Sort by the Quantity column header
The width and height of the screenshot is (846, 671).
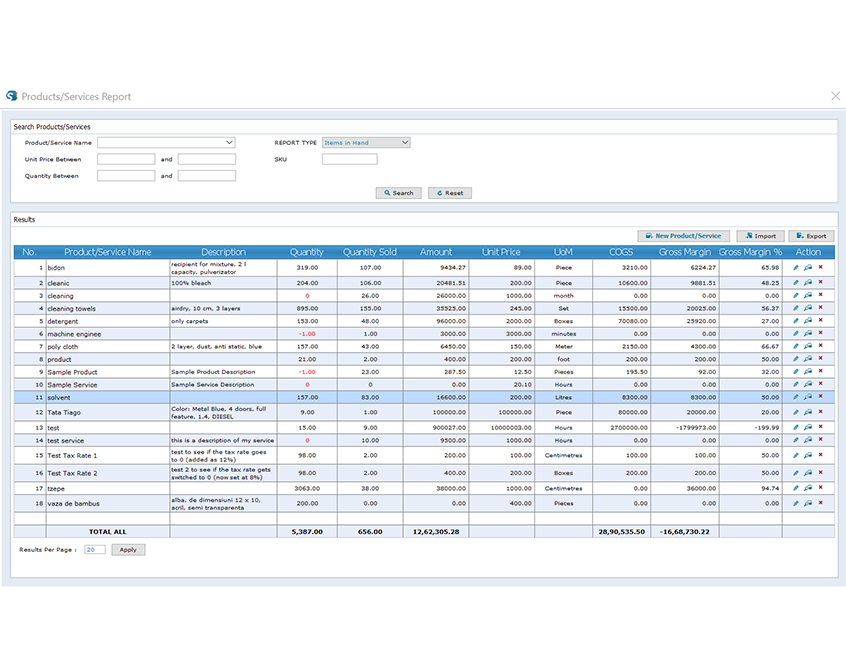pos(307,252)
